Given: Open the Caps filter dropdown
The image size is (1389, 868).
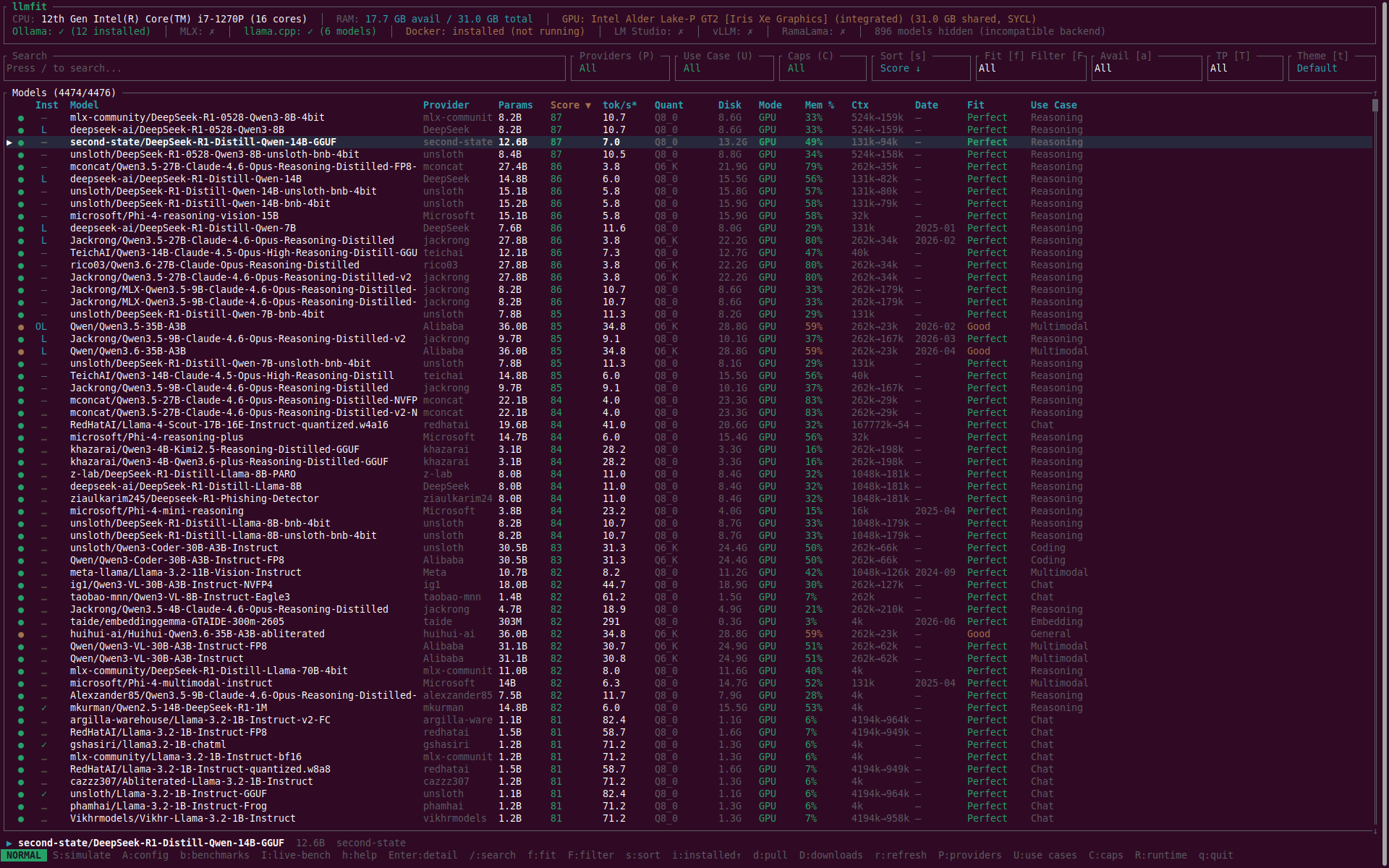Looking at the screenshot, I should [x=824, y=68].
